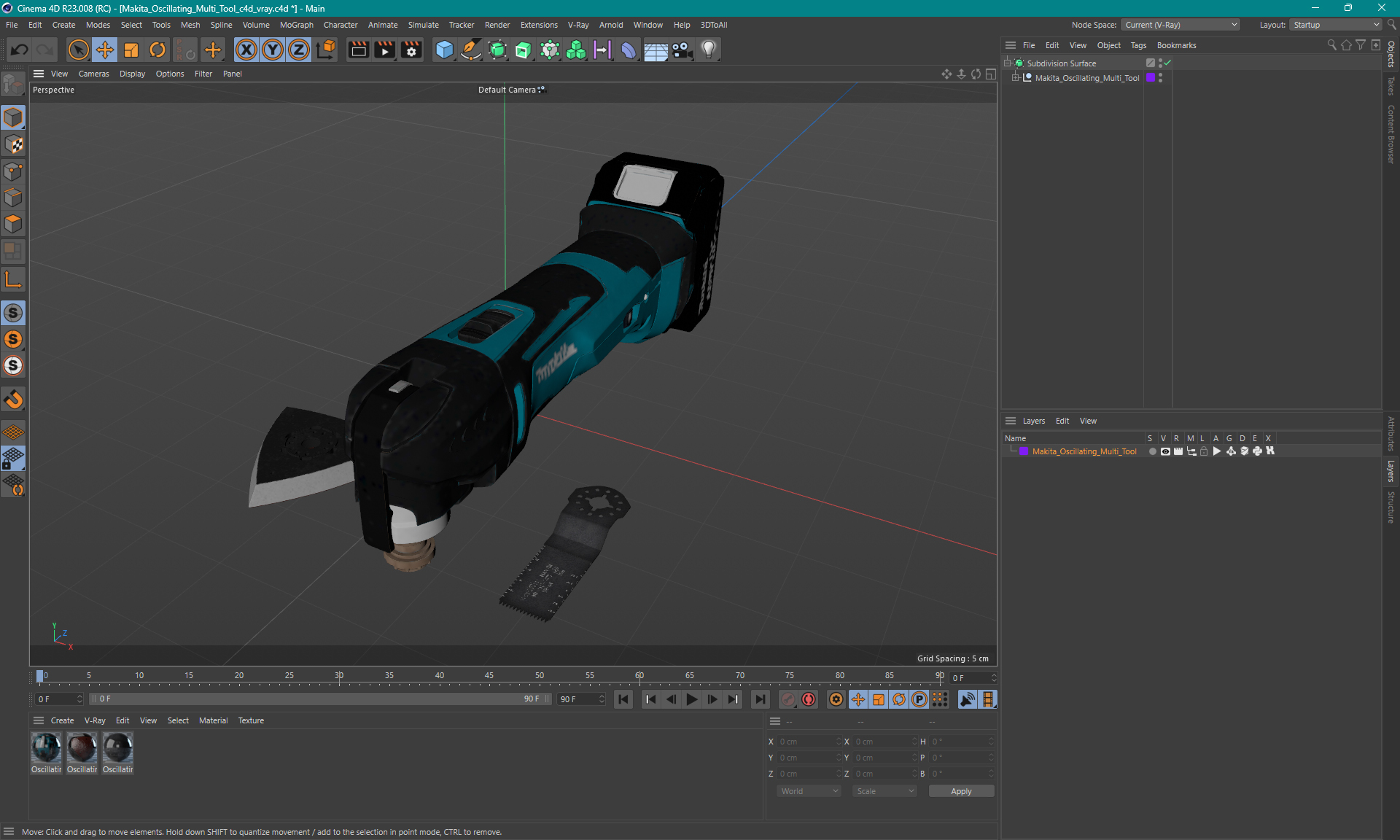Toggle layer visibility eye in editor
The height and width of the screenshot is (840, 1400).
pyautogui.click(x=1165, y=451)
